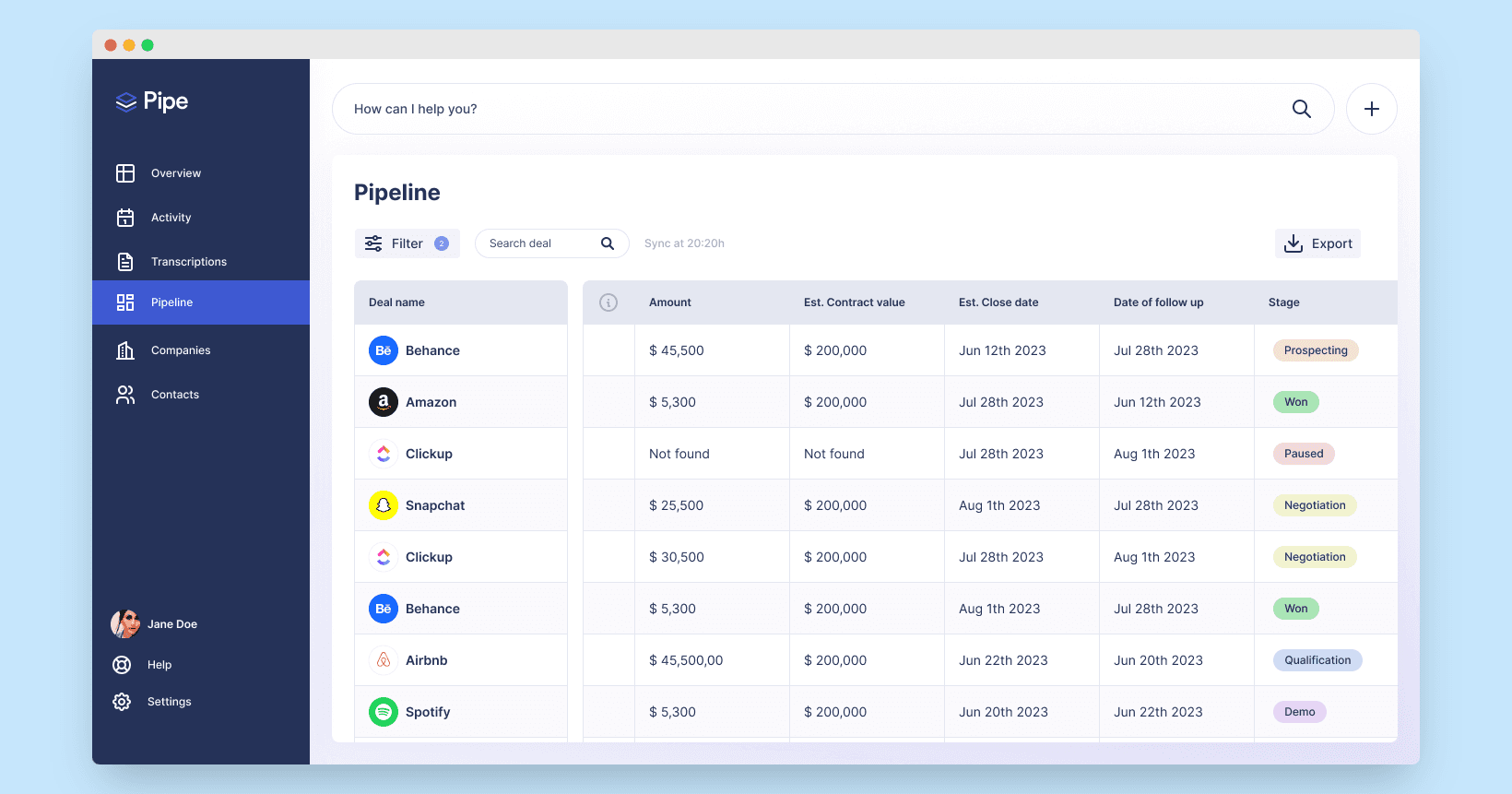Click the Pipe logo icon

126,101
